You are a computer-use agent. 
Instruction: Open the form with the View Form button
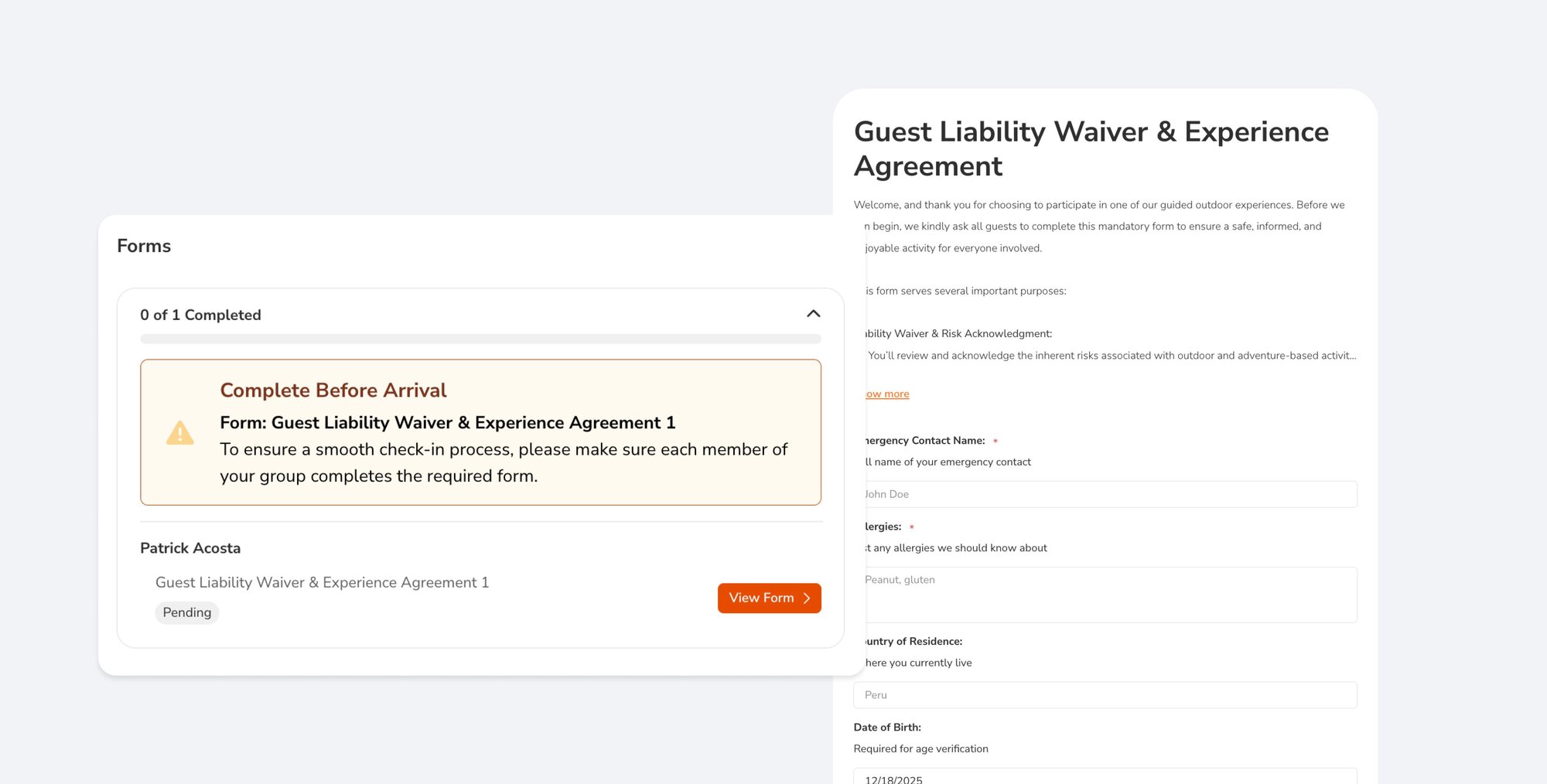point(769,598)
